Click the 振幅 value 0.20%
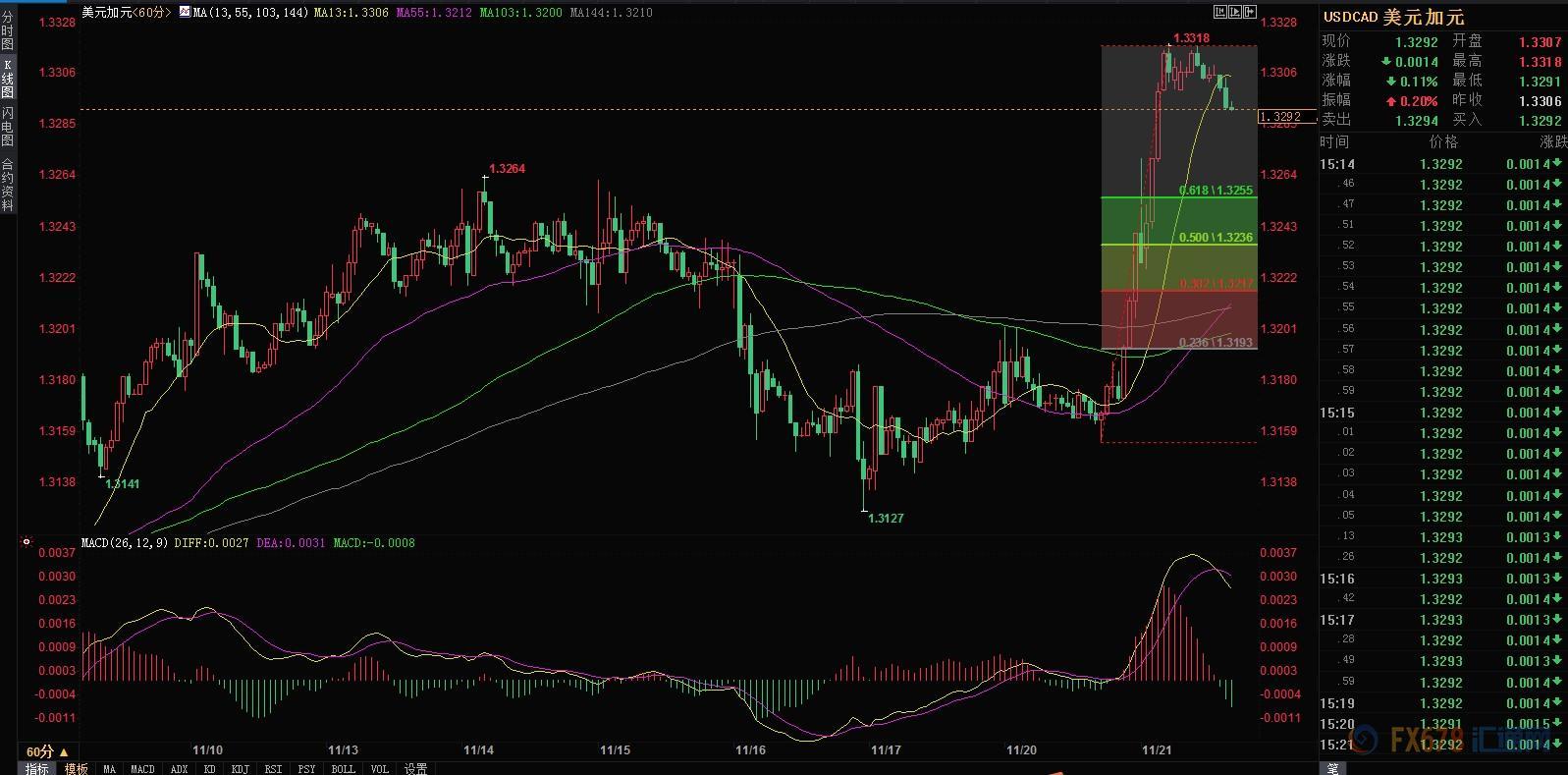This screenshot has width=1568, height=775. [x=1411, y=101]
